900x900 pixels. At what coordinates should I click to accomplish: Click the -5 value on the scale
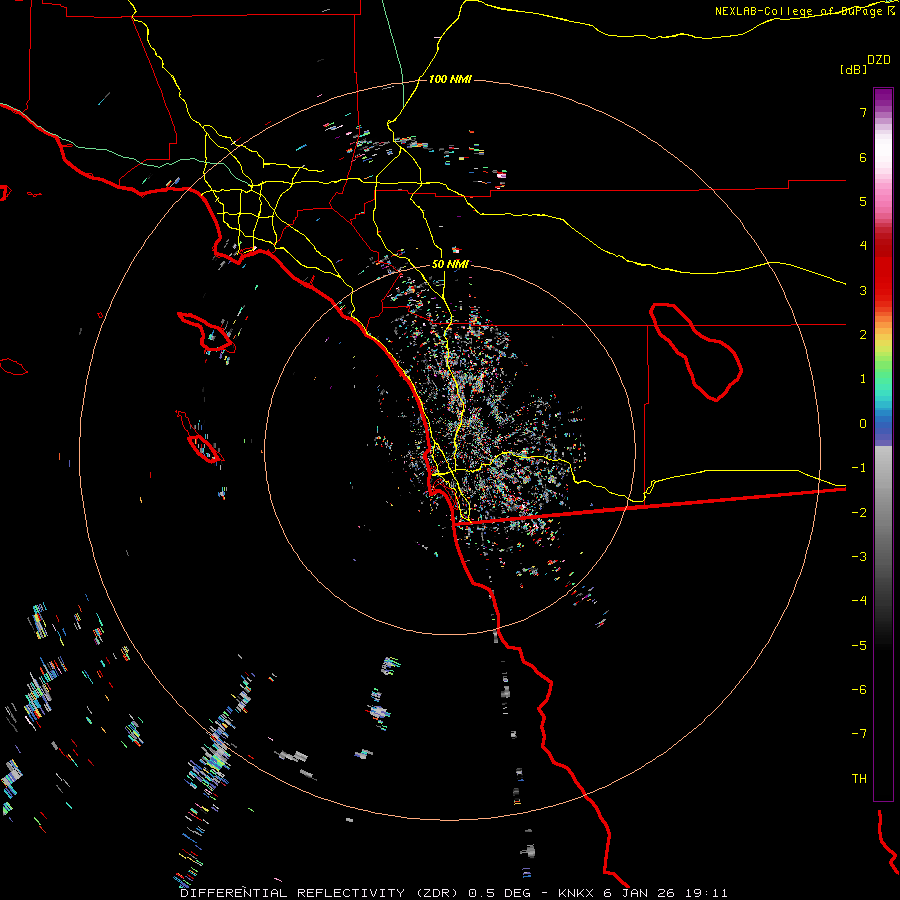click(x=859, y=646)
